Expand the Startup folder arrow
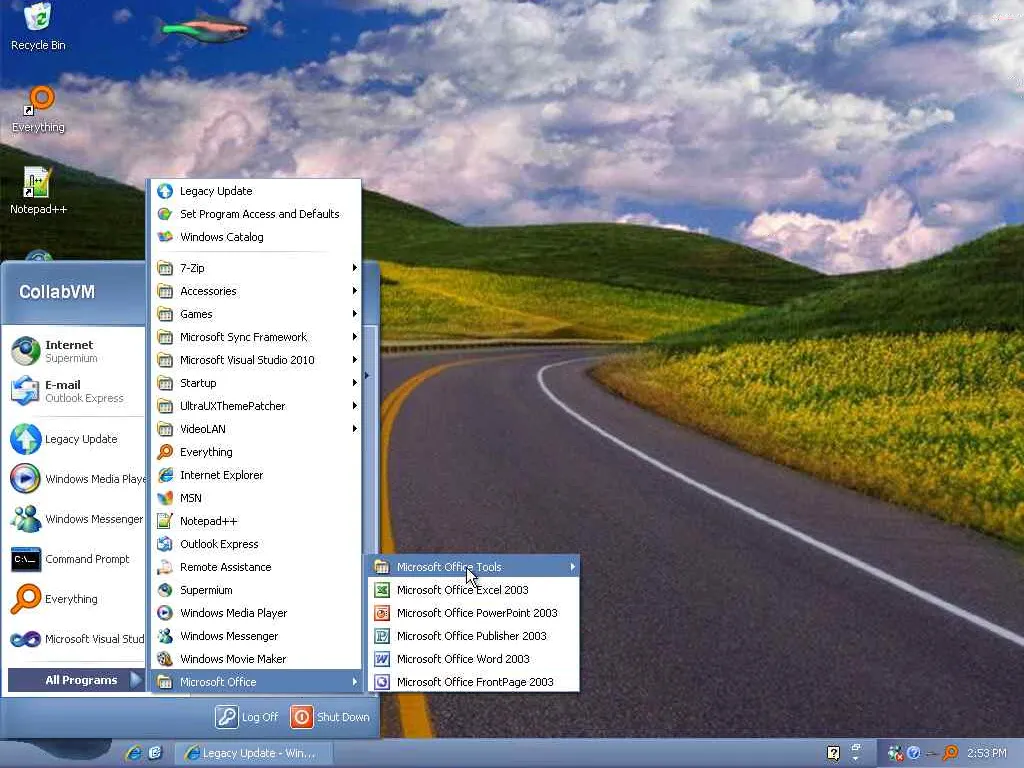This screenshot has height=768, width=1024. (355, 383)
